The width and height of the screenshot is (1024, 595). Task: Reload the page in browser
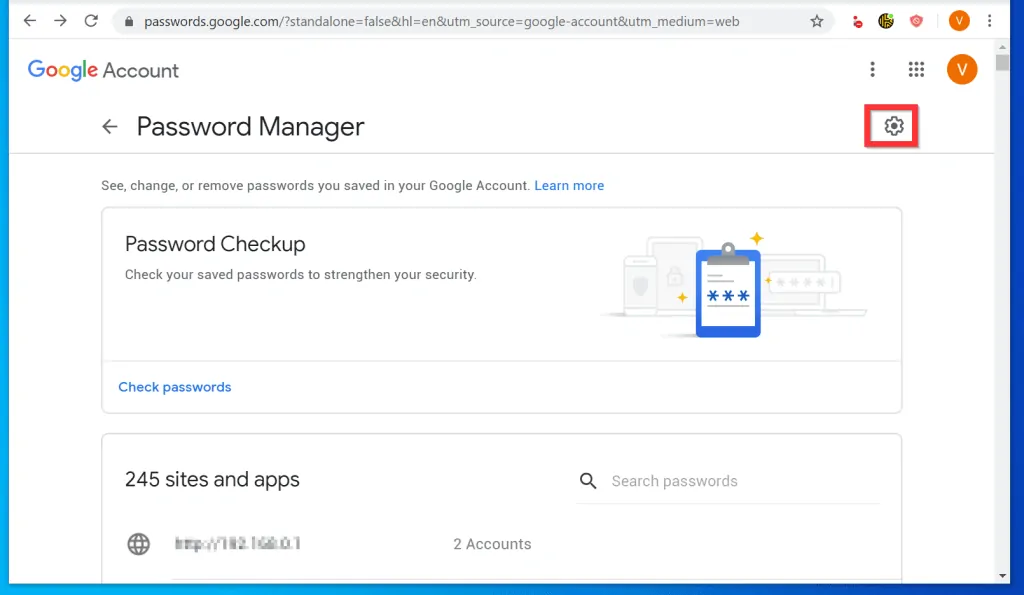tap(91, 21)
